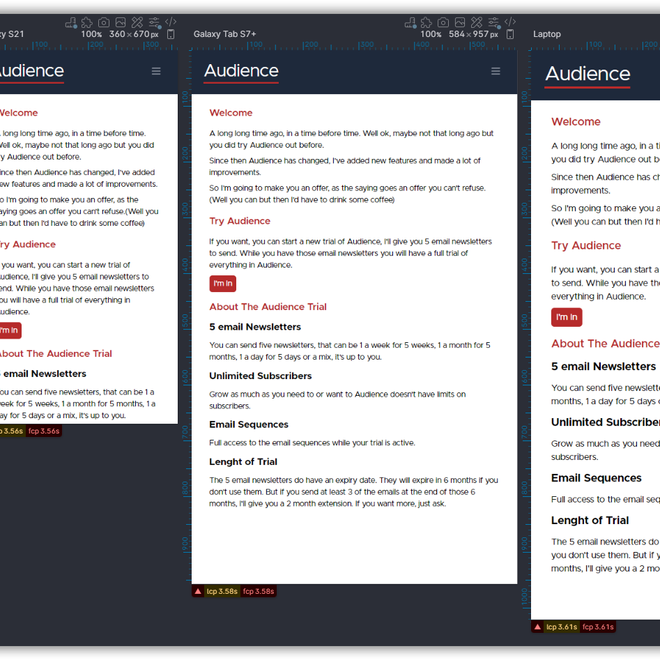Click the phone device icon in the Galaxy Tab S7+ pane
This screenshot has height=660, width=660.
pyautogui.click(x=510, y=35)
